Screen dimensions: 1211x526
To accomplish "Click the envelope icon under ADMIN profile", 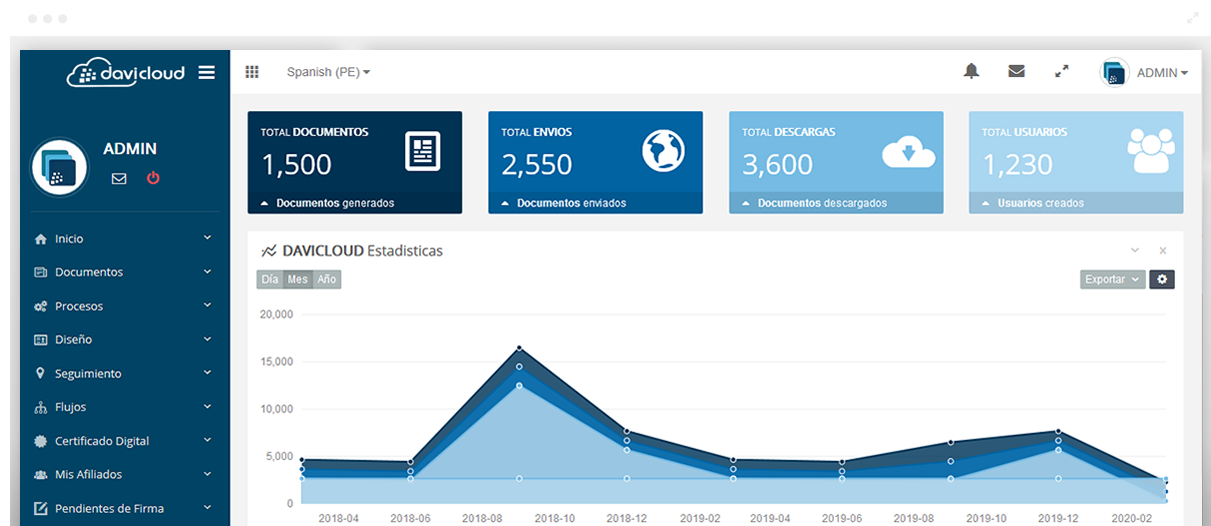I will [x=119, y=179].
